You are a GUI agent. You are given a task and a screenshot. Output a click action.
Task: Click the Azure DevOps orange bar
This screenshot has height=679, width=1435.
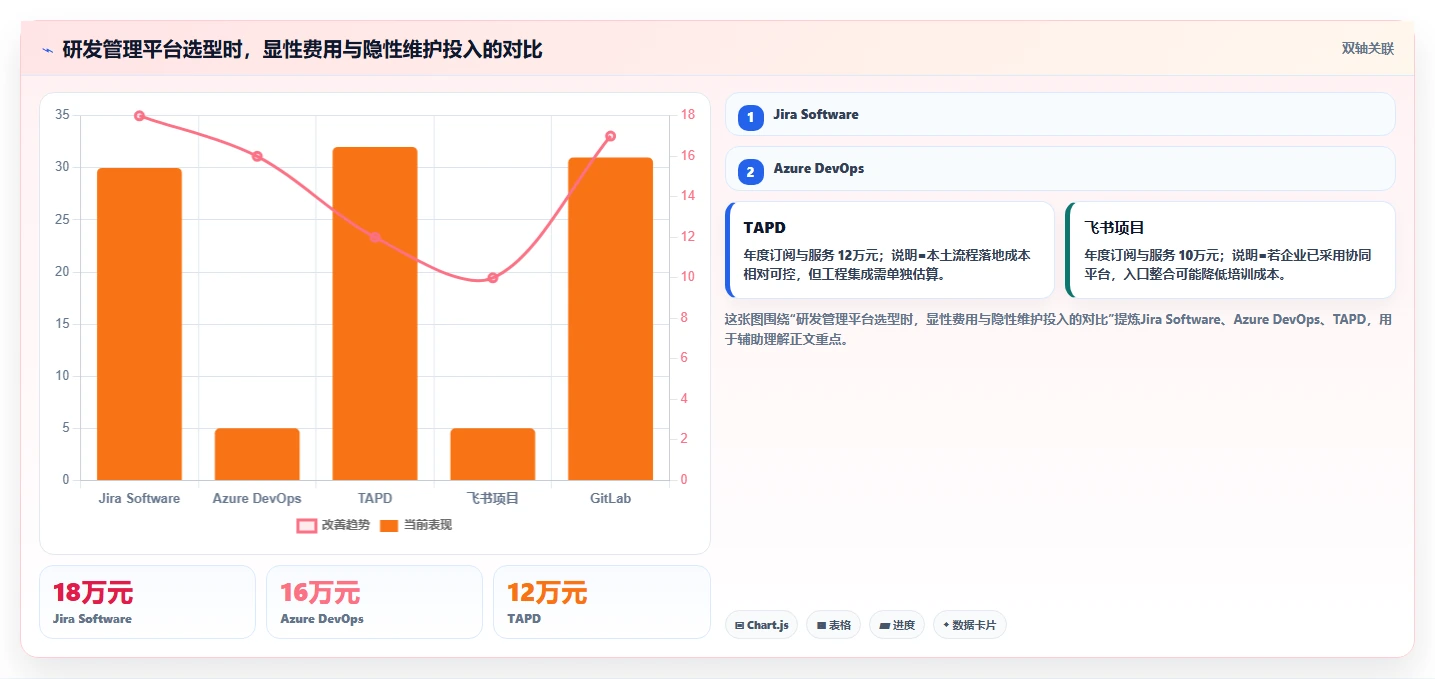(x=257, y=454)
